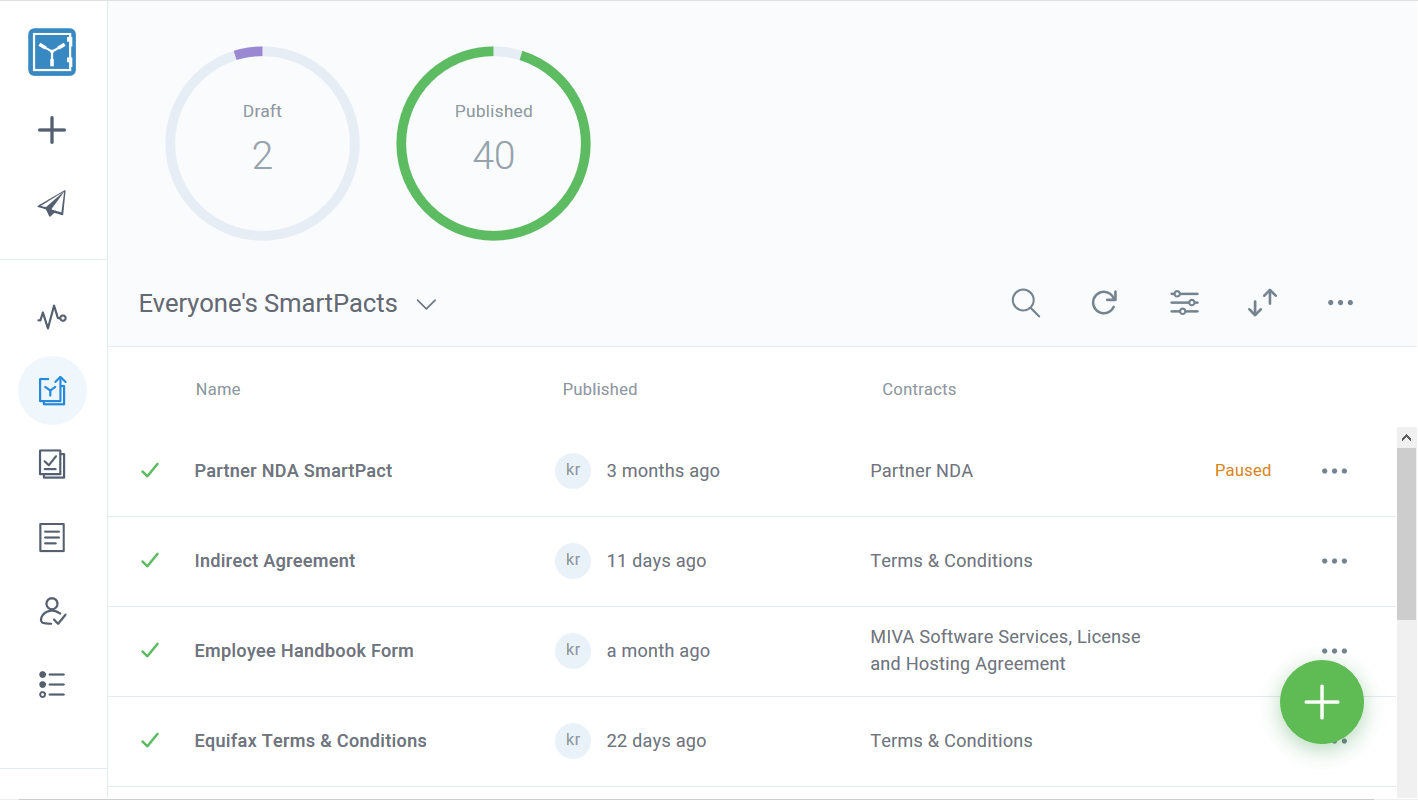Click '11 days ago' published time
The width and height of the screenshot is (1418, 800).
pos(656,561)
